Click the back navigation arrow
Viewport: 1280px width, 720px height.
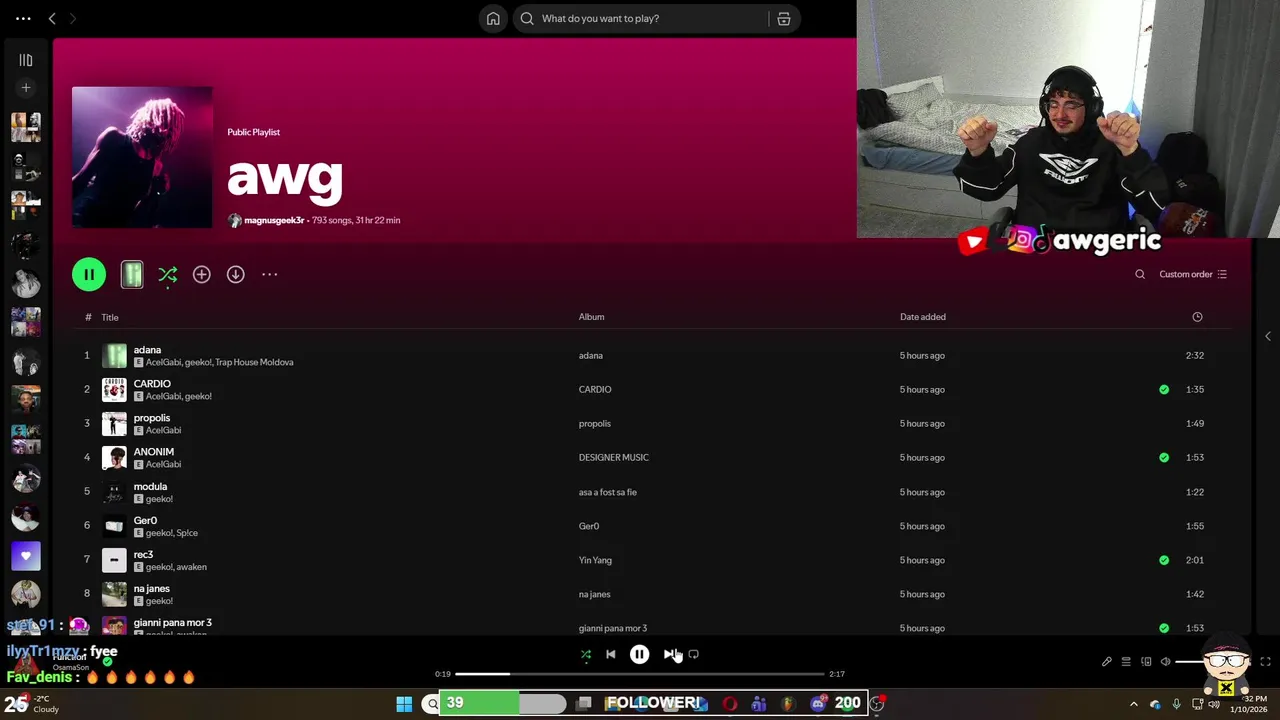click(x=52, y=18)
